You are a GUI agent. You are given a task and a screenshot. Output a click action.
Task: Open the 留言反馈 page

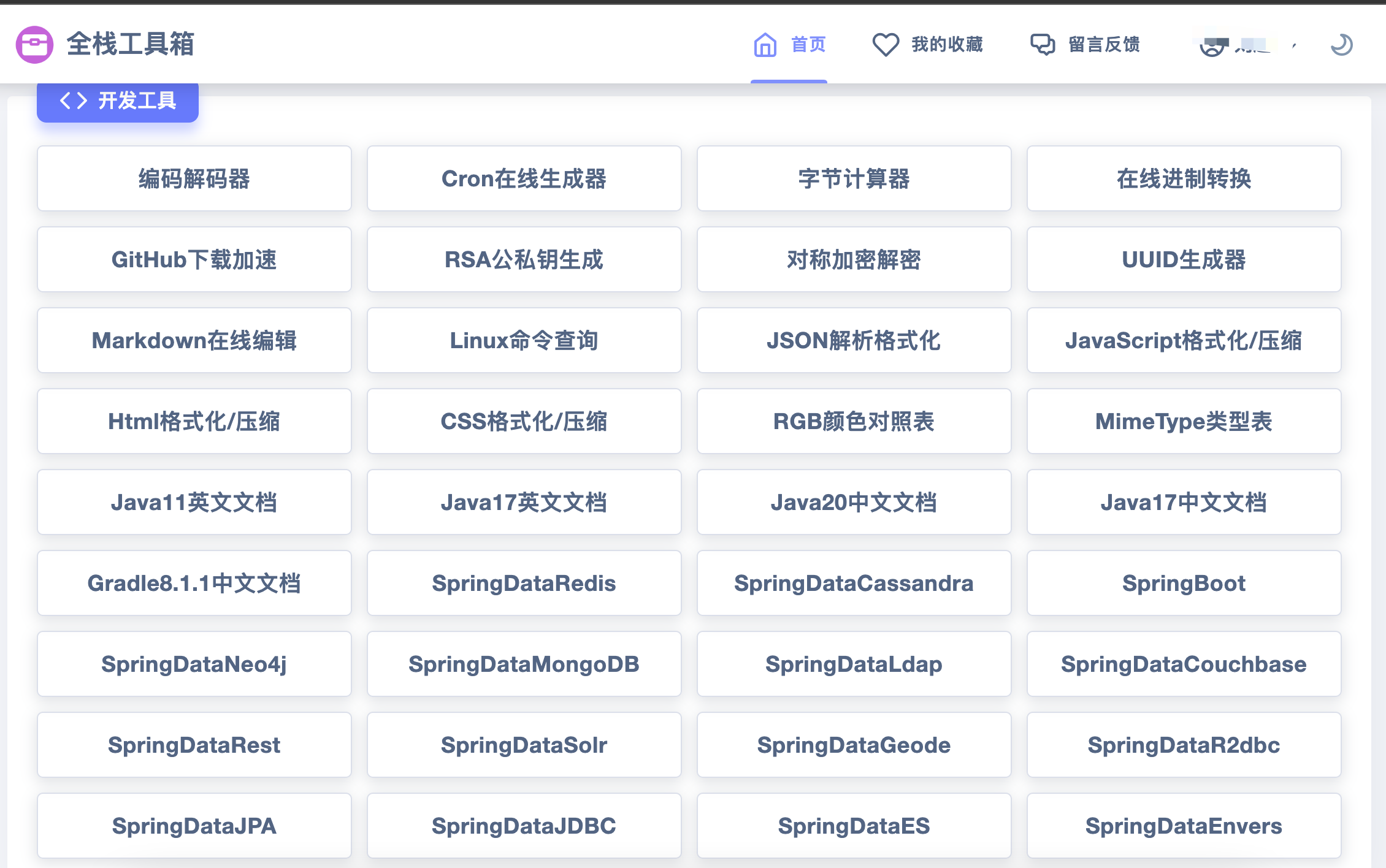click(x=1104, y=45)
